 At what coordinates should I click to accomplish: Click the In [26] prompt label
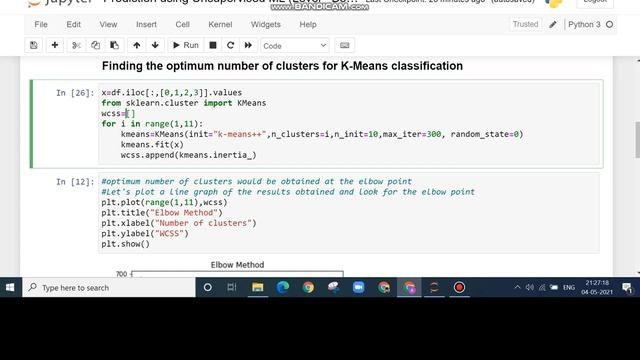75,93
